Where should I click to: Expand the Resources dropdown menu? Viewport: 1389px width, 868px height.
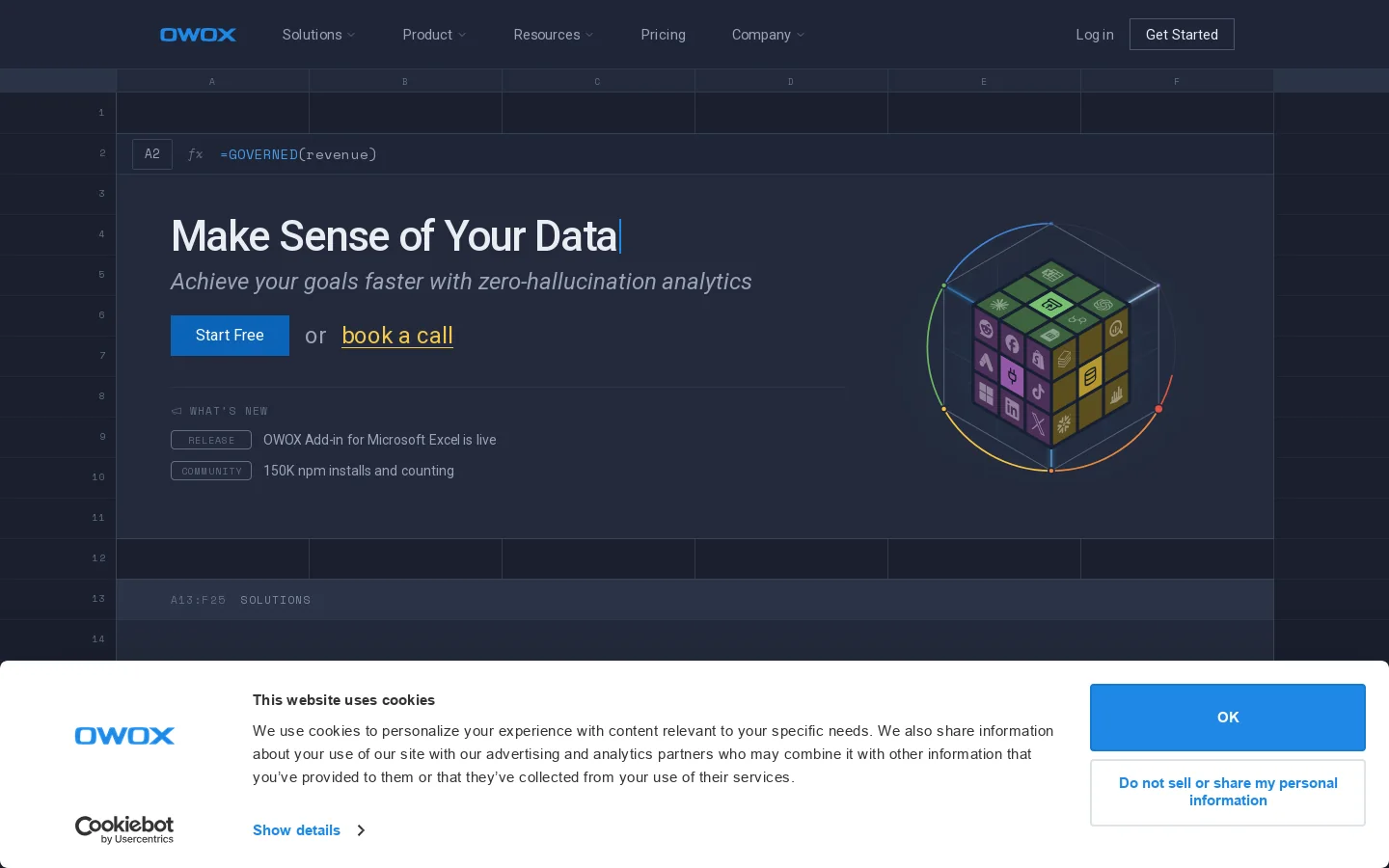click(x=553, y=35)
